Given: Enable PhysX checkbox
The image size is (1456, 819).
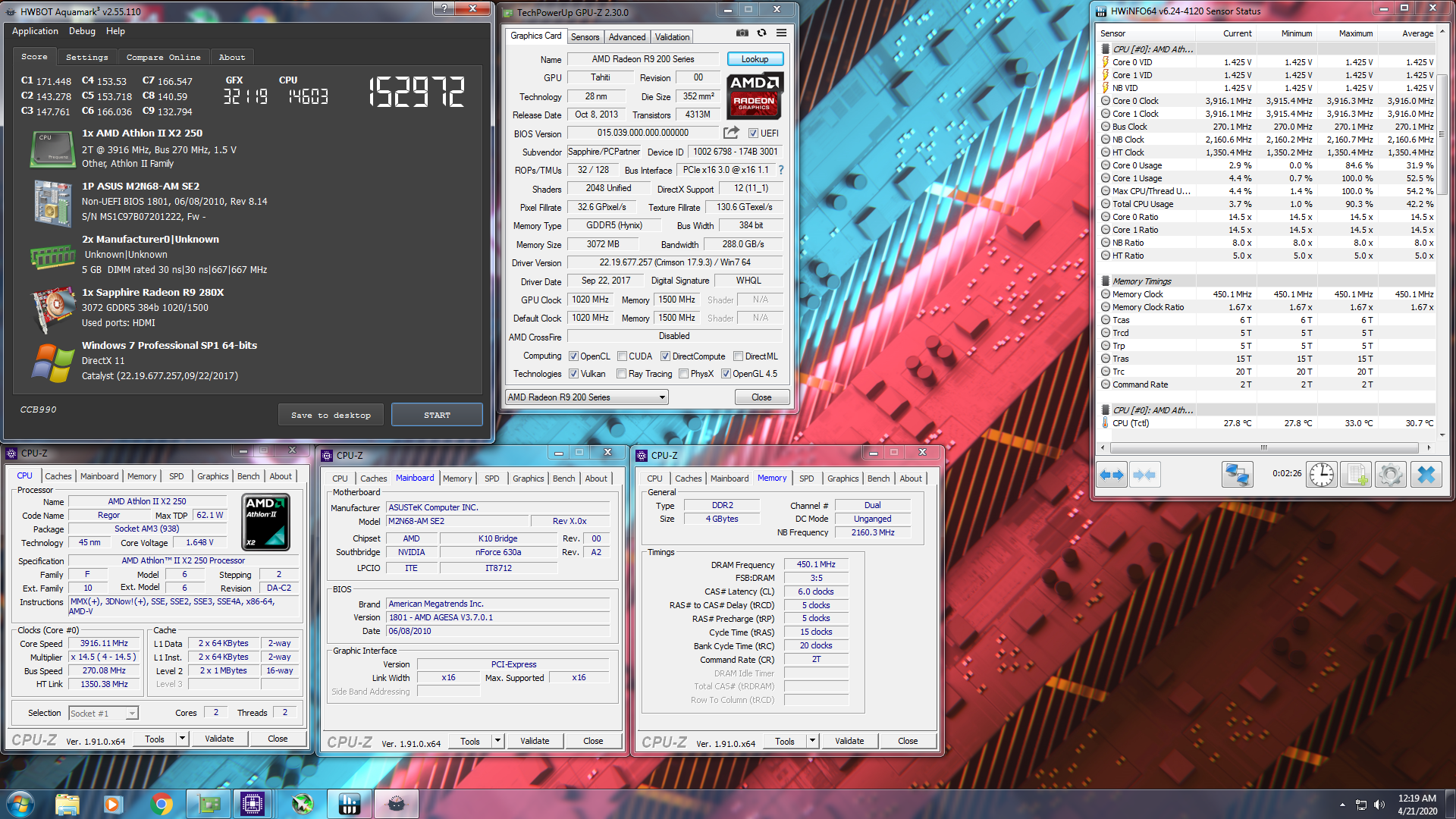Looking at the screenshot, I should coord(683,374).
